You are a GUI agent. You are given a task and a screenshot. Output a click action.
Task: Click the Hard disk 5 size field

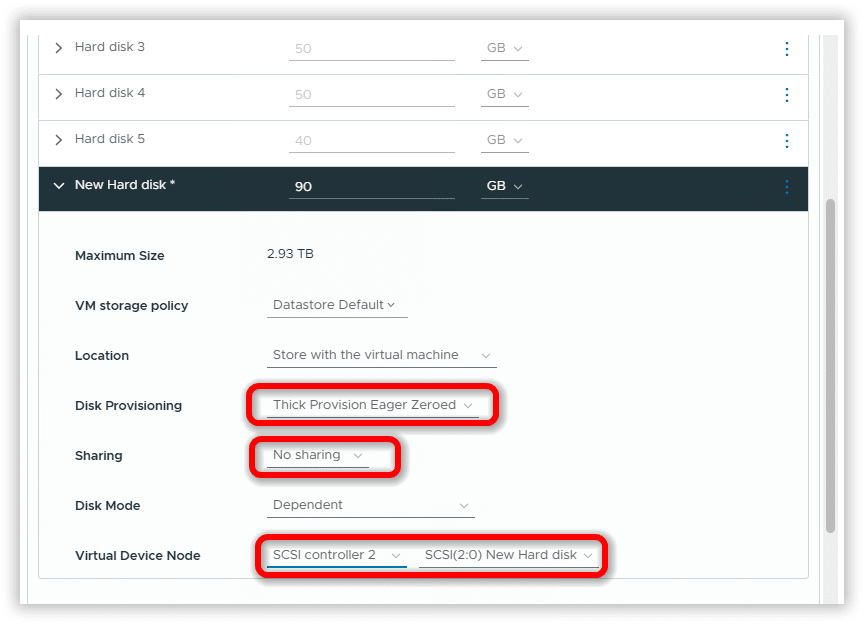tap(371, 141)
